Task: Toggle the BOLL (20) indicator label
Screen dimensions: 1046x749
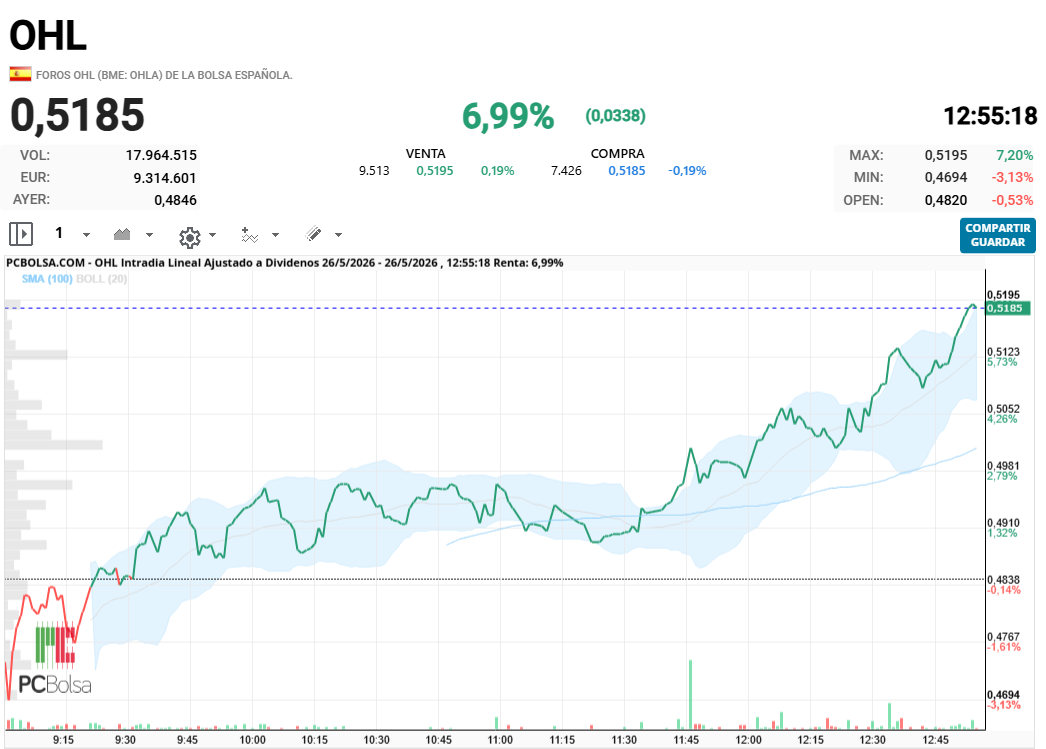Action: (x=101, y=279)
